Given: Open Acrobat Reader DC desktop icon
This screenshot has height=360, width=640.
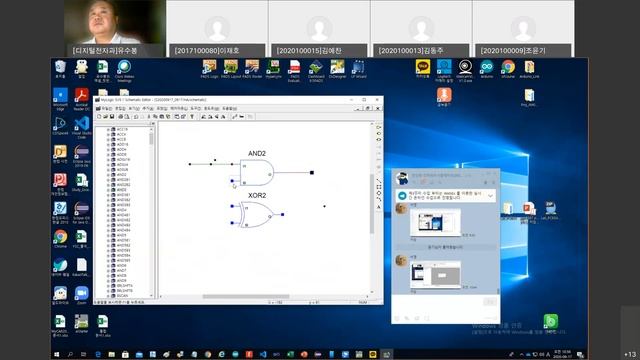Looking at the screenshot, I should coord(82,99).
